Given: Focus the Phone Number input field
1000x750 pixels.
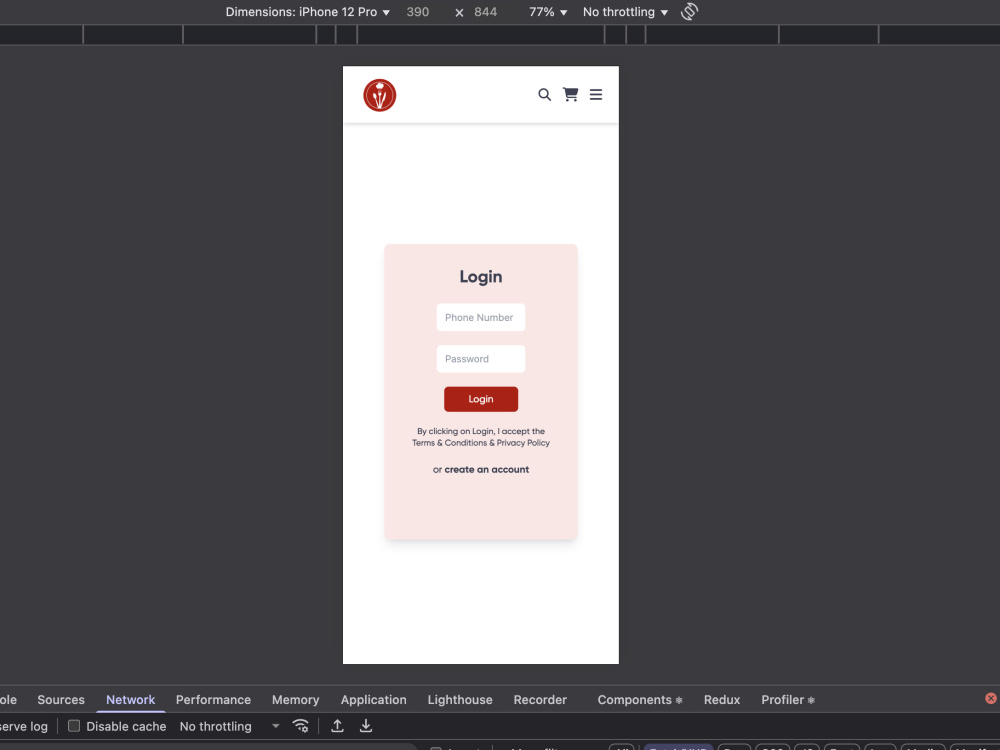Looking at the screenshot, I should [481, 317].
